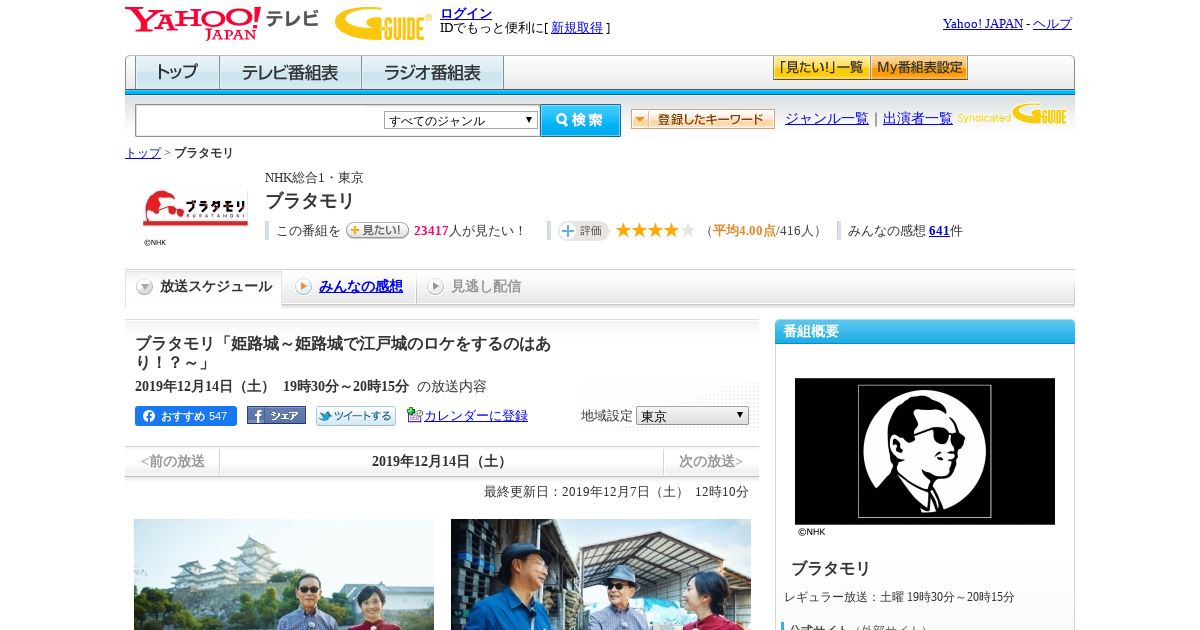
Task: Click the トップ breadcrumb link
Action: click(142, 153)
